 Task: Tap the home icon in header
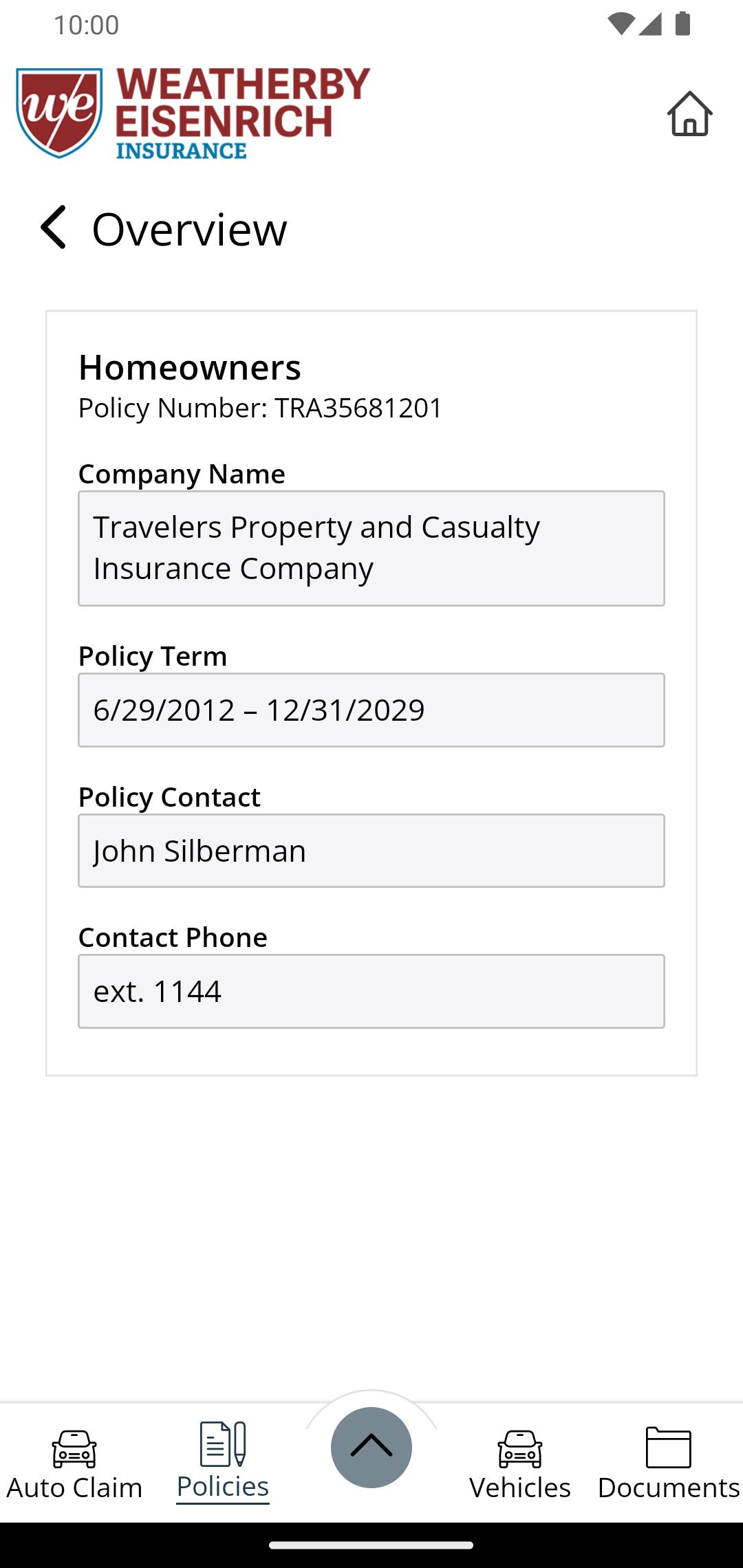coord(689,114)
